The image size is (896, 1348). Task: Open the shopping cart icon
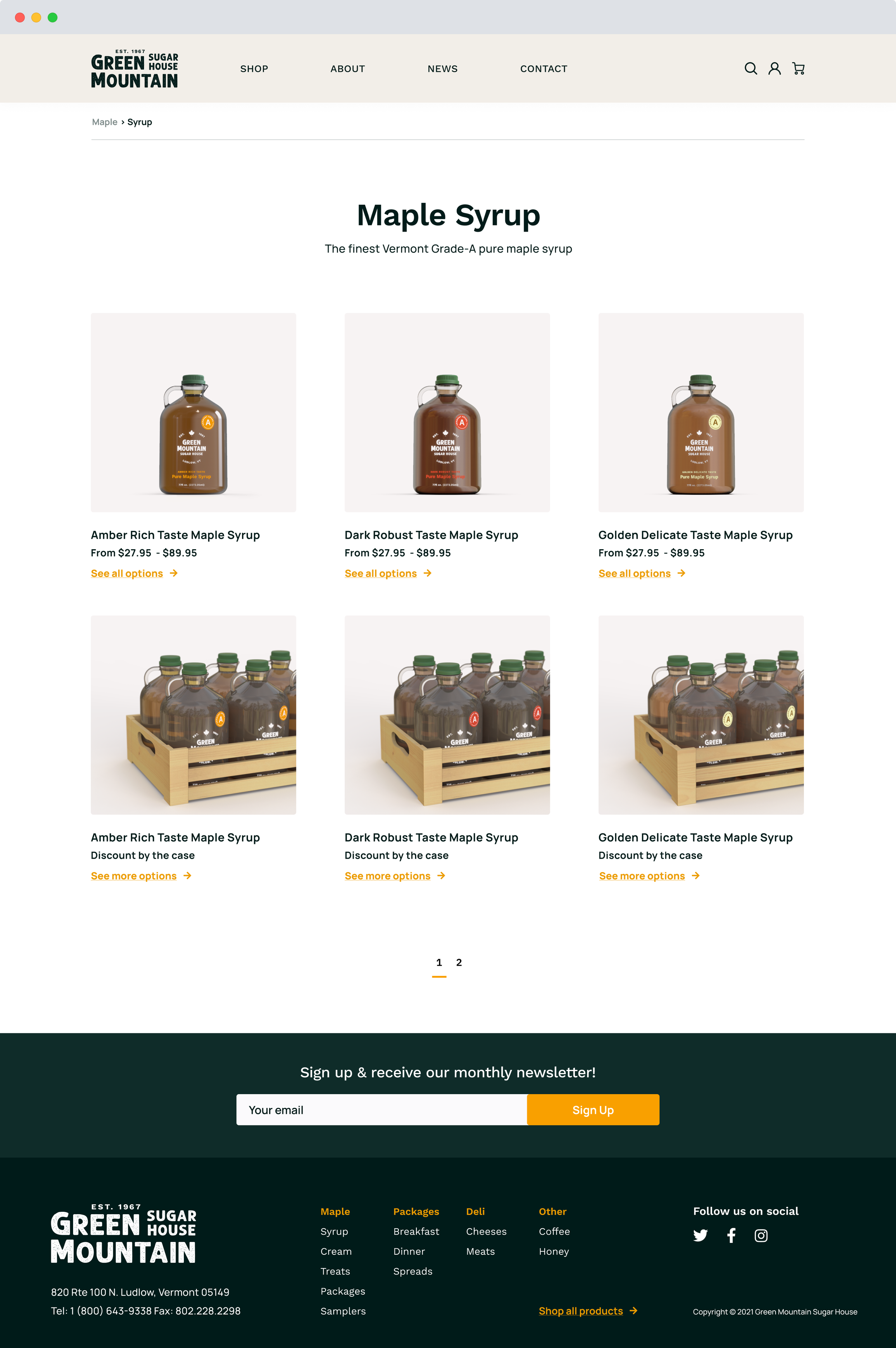pos(798,68)
